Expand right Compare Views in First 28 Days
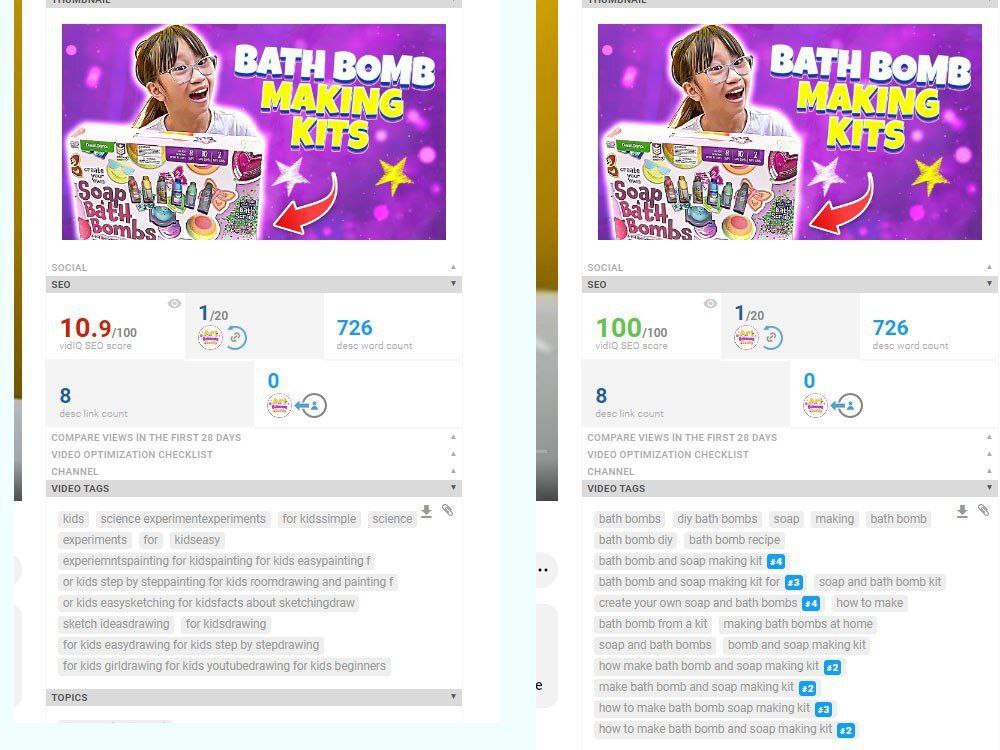The width and height of the screenshot is (1000, 750). [790, 438]
